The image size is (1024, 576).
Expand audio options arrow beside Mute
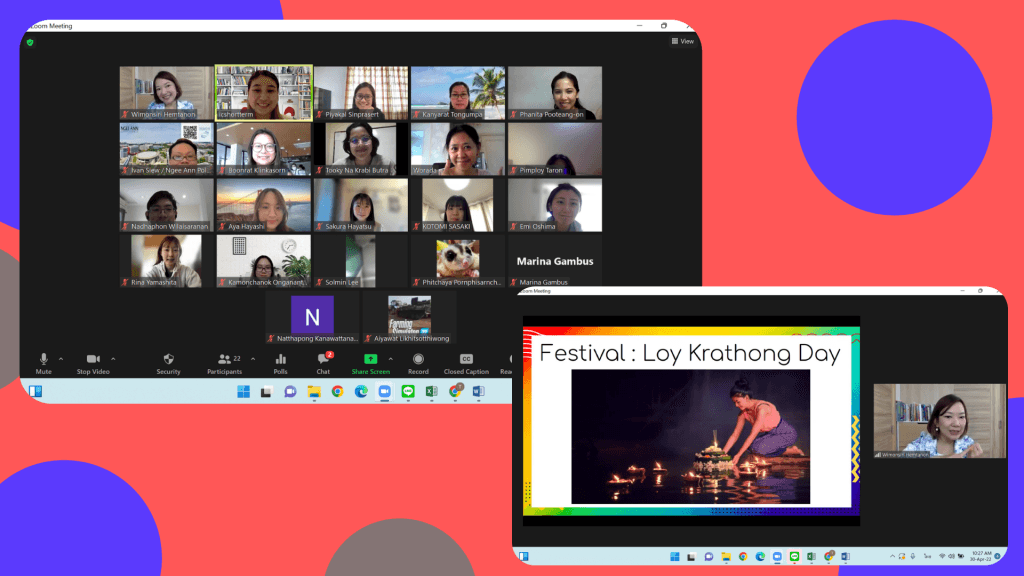[x=61, y=358]
